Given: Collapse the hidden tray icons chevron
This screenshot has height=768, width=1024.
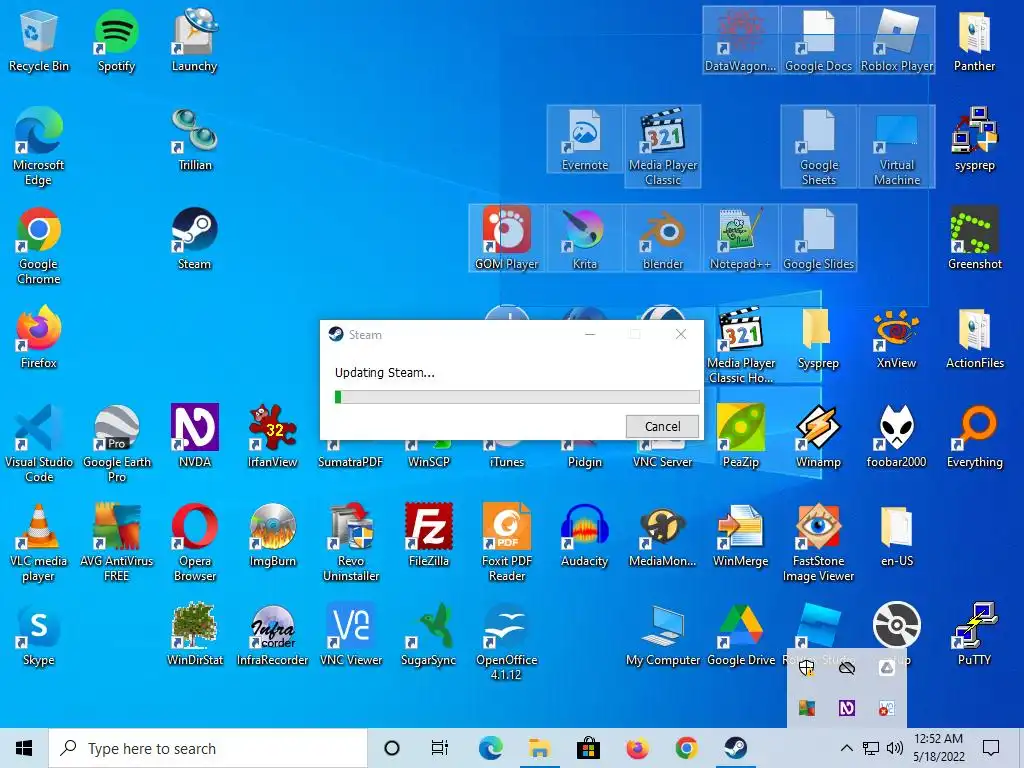Looking at the screenshot, I should pos(846,748).
